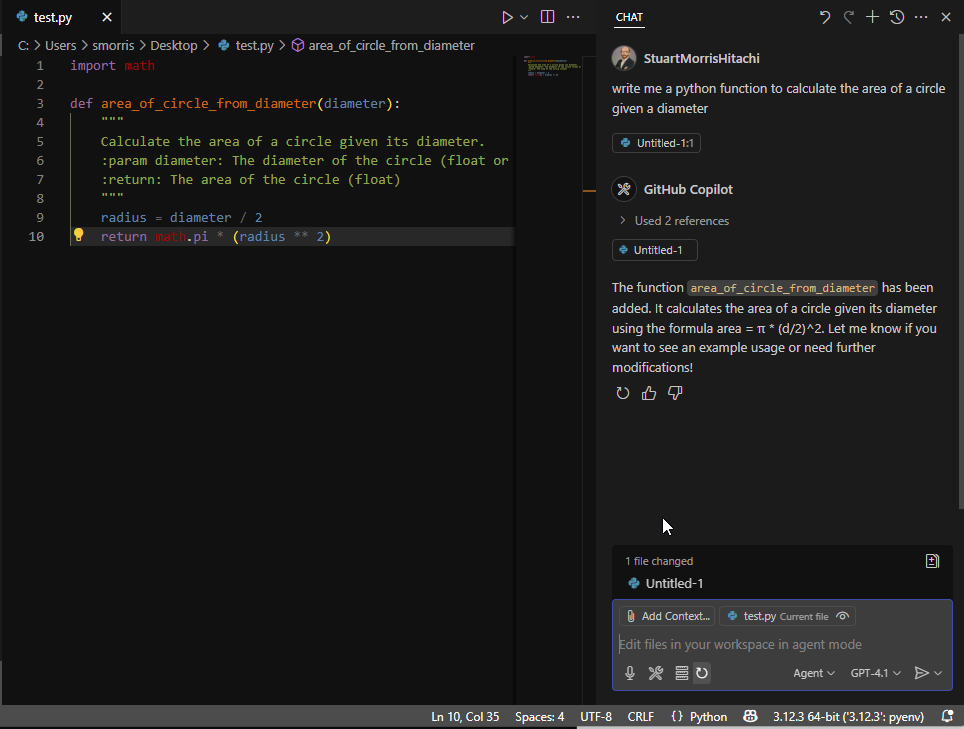Open the area_of_circle_from_diameter breadcrumb symbol

click(x=383, y=45)
